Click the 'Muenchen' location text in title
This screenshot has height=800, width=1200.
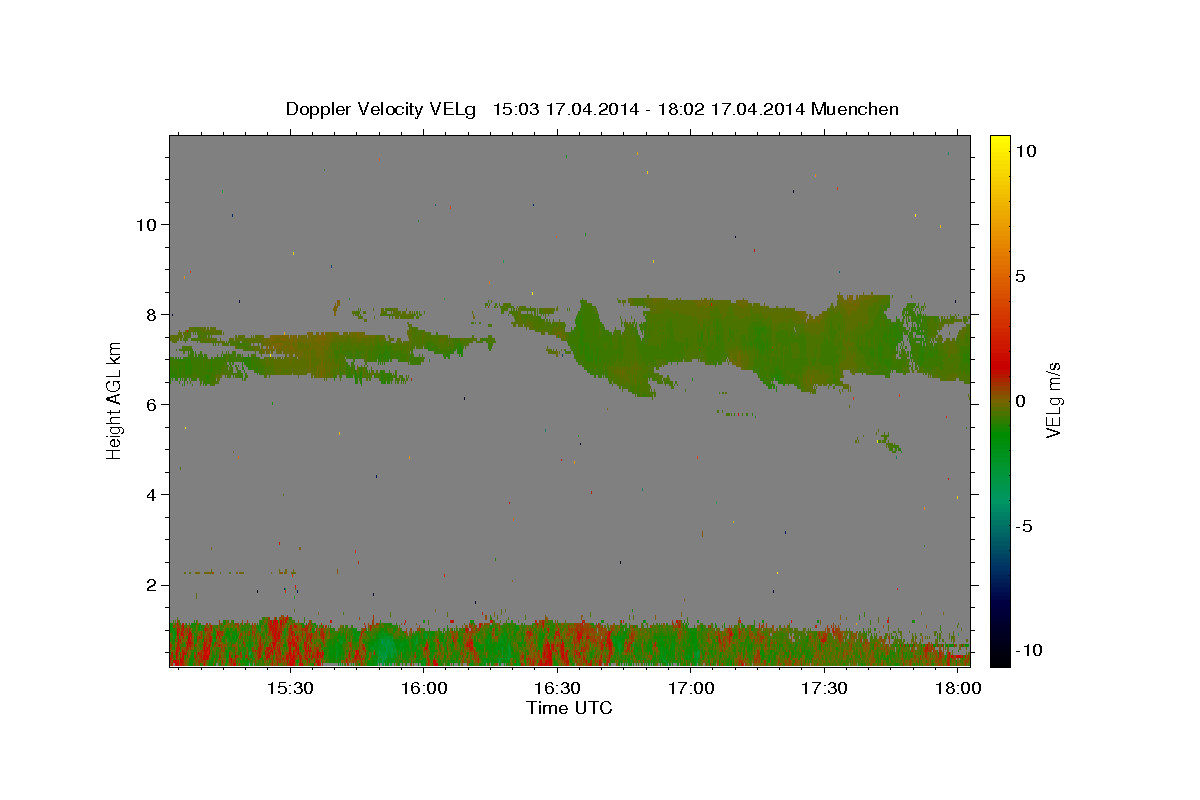click(x=855, y=109)
